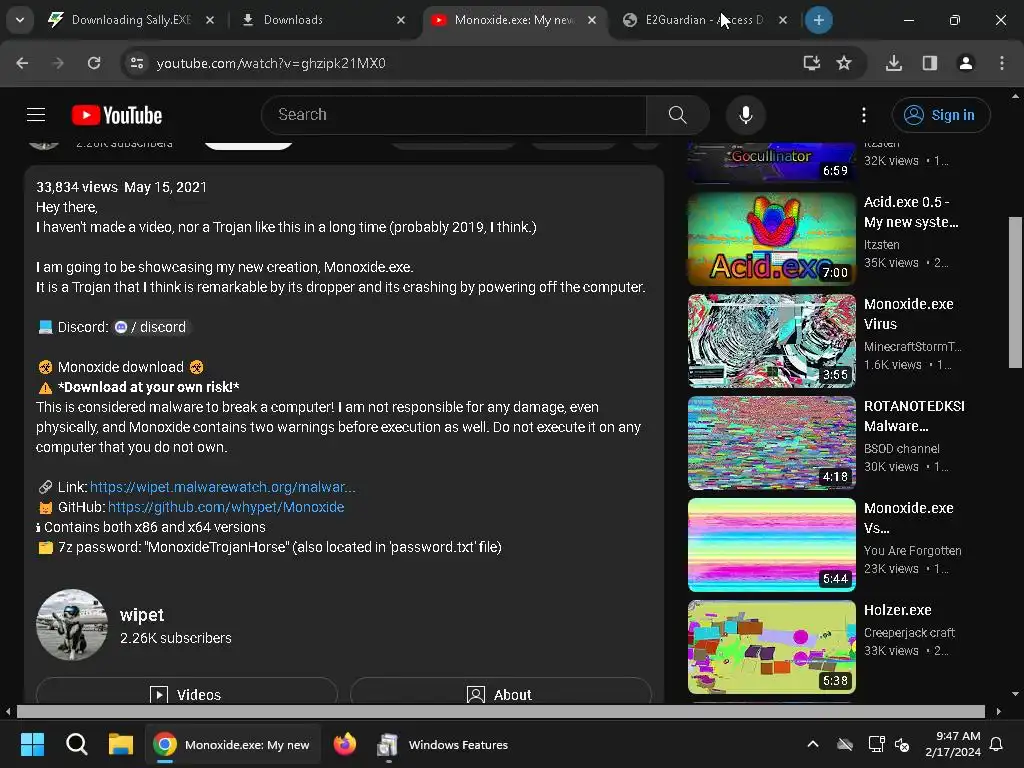Open the ROTANOTEDKSI Malware video thumbnail
The width and height of the screenshot is (1024, 768).
click(772, 443)
